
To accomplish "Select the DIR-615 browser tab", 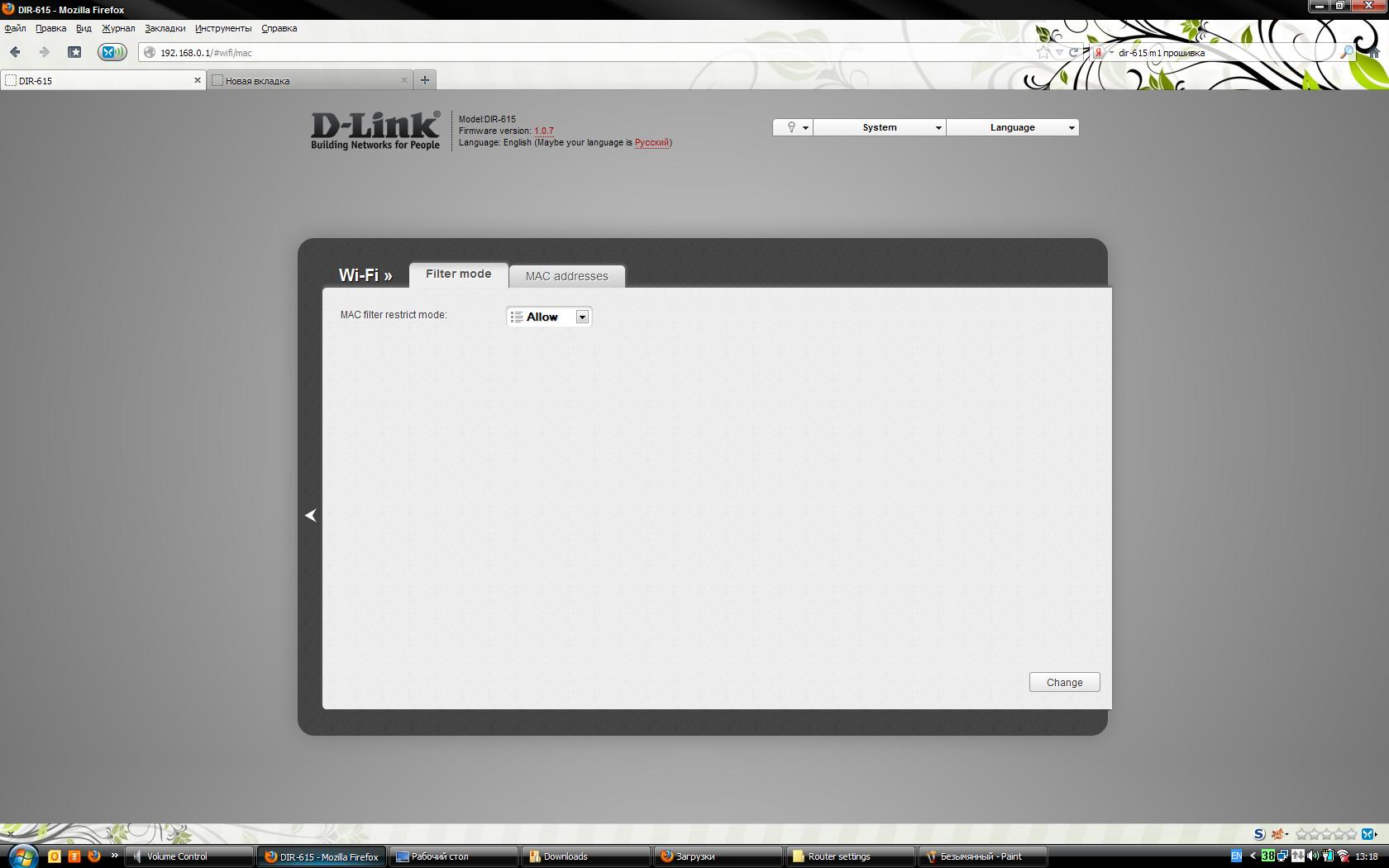I will (x=103, y=80).
